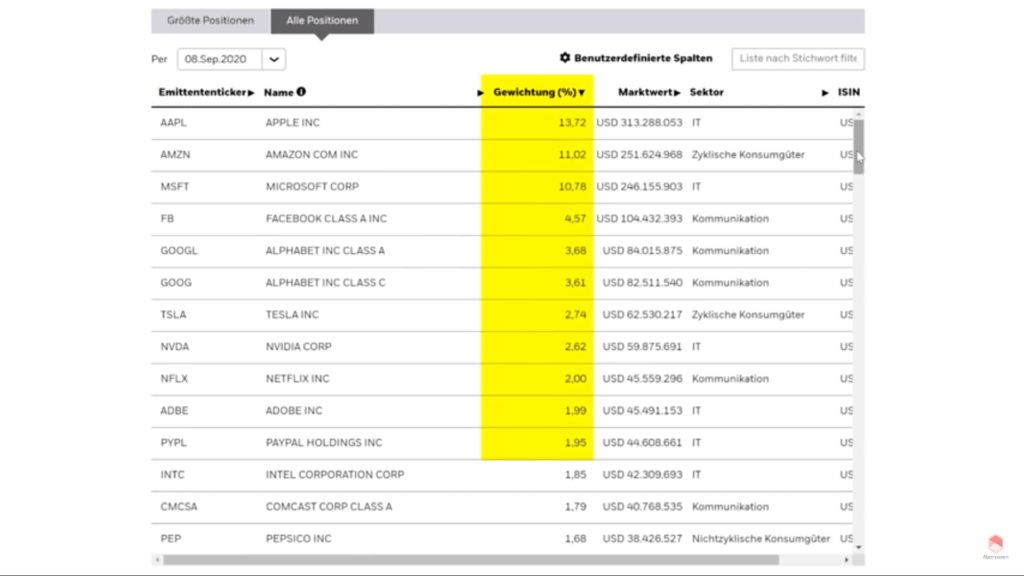This screenshot has width=1024, height=576.
Task: Click Kommunikation sector in Netflix row
Action: click(730, 379)
